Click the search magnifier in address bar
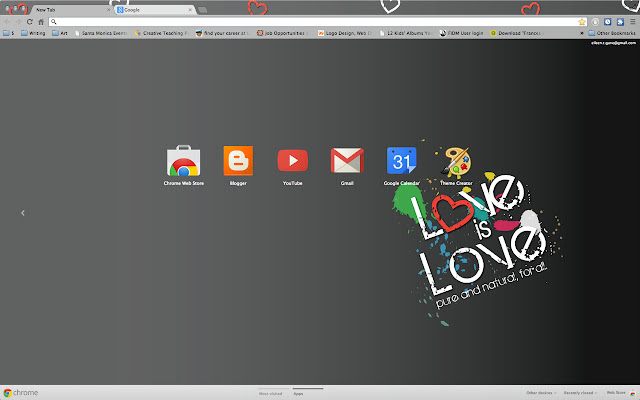Viewport: 640px width, 400px height. pos(53,22)
